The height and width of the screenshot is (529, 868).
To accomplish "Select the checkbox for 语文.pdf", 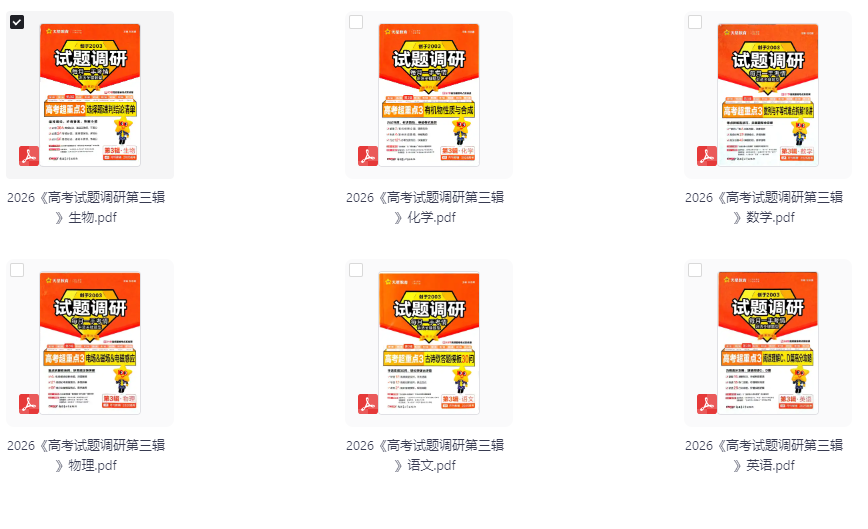I will point(356,270).
